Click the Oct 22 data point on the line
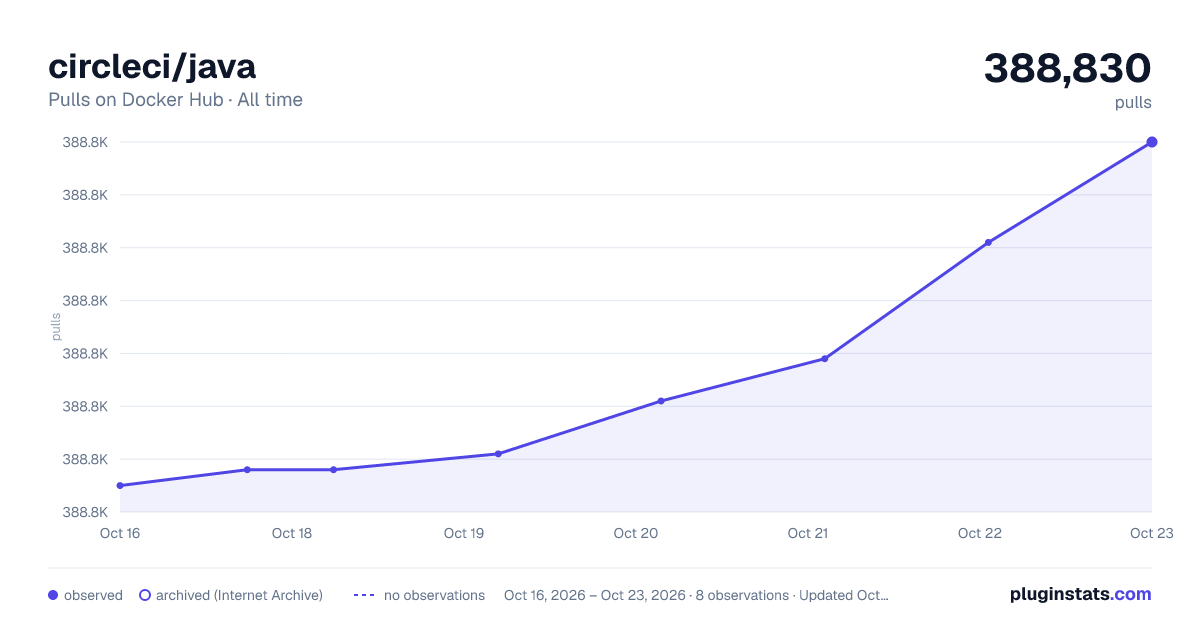The height and width of the screenshot is (630, 1200). point(988,242)
